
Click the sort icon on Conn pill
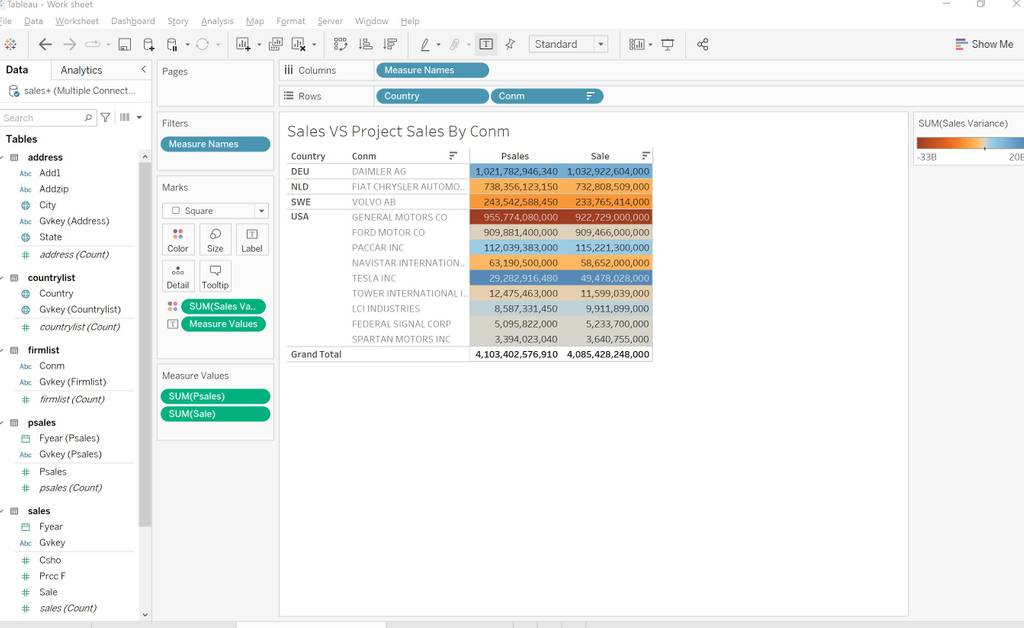[590, 96]
